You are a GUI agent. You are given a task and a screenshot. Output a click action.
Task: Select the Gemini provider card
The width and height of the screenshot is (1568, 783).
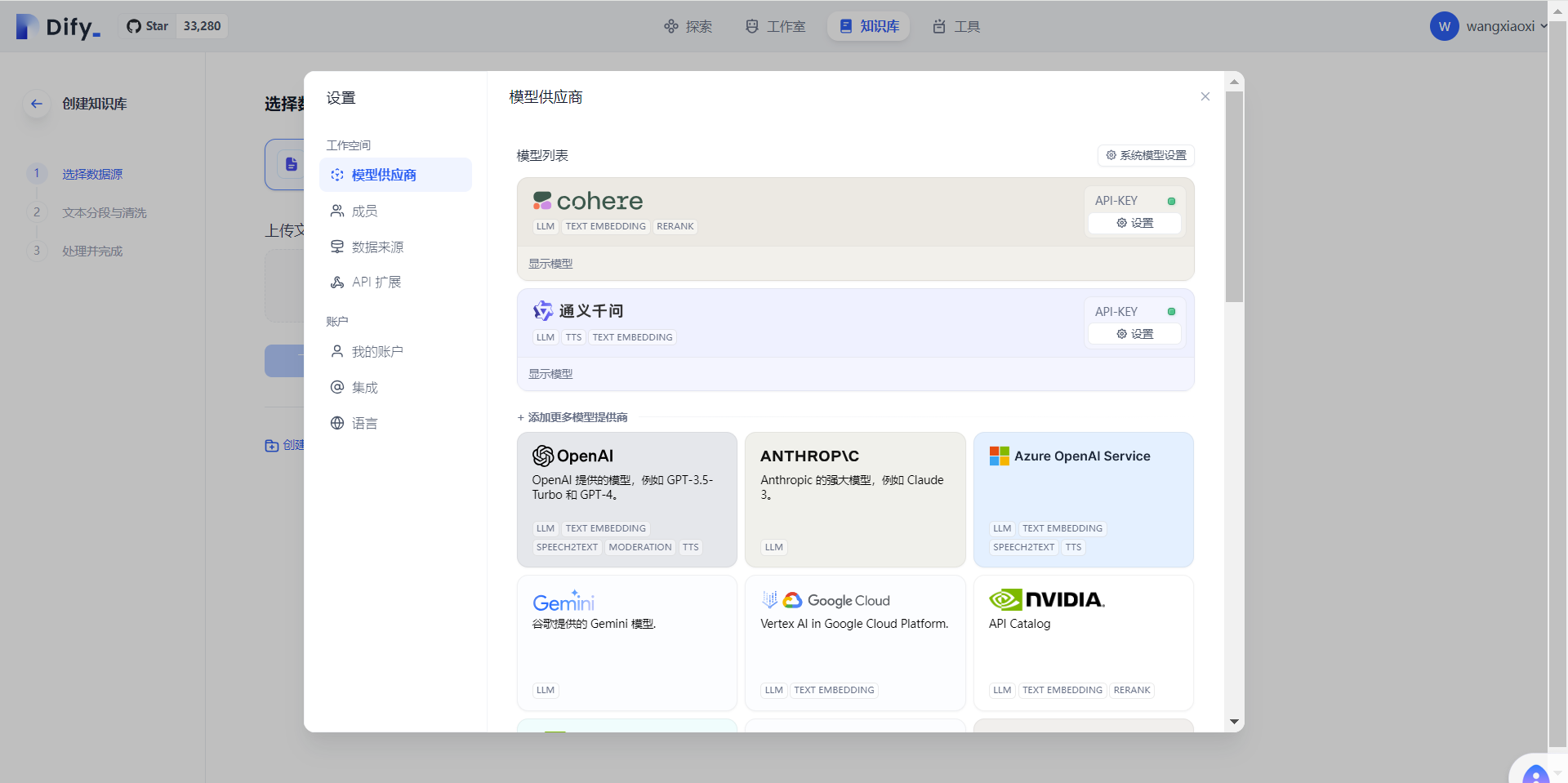(x=627, y=643)
